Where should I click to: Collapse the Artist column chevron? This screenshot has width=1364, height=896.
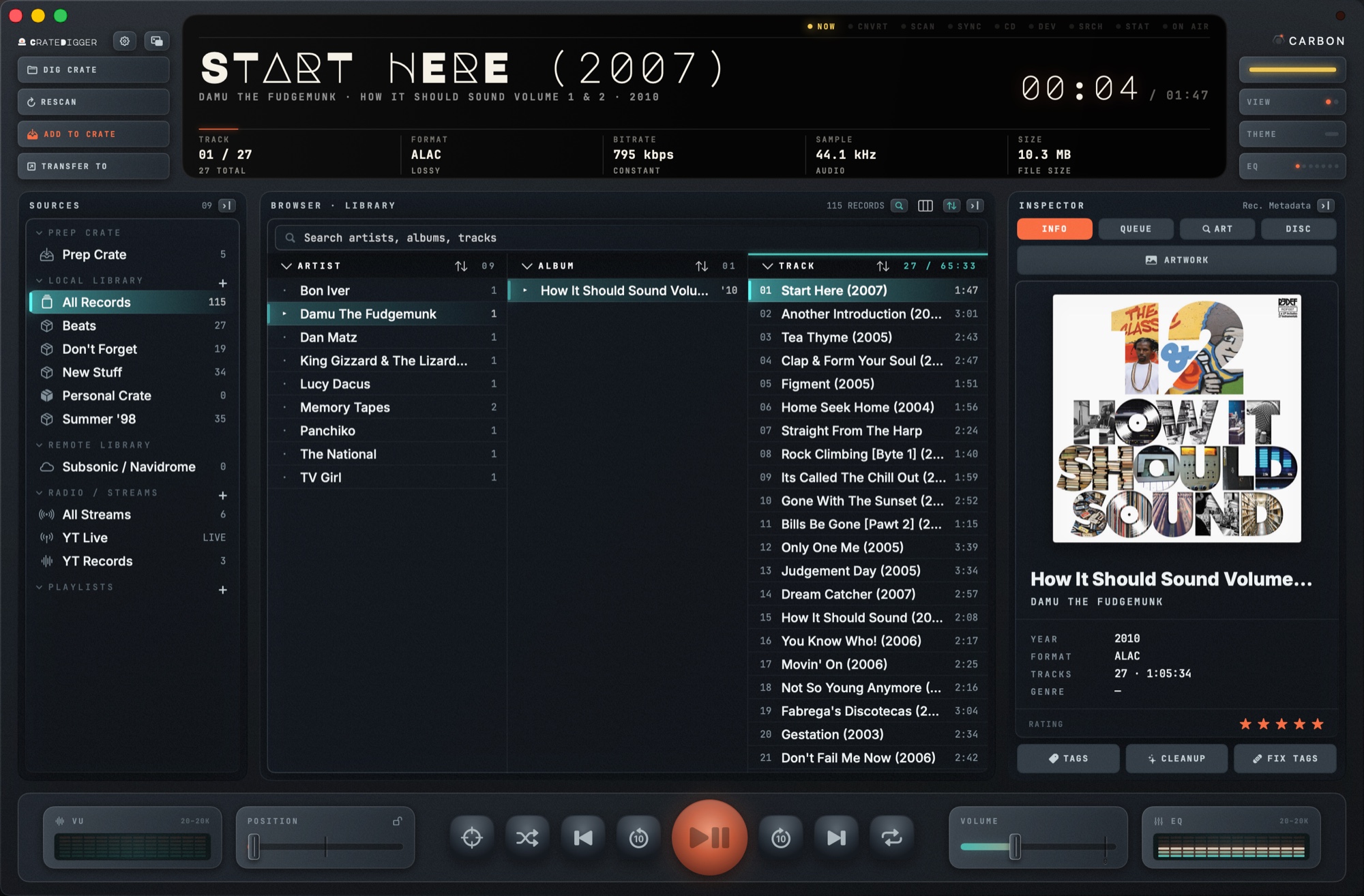point(286,266)
